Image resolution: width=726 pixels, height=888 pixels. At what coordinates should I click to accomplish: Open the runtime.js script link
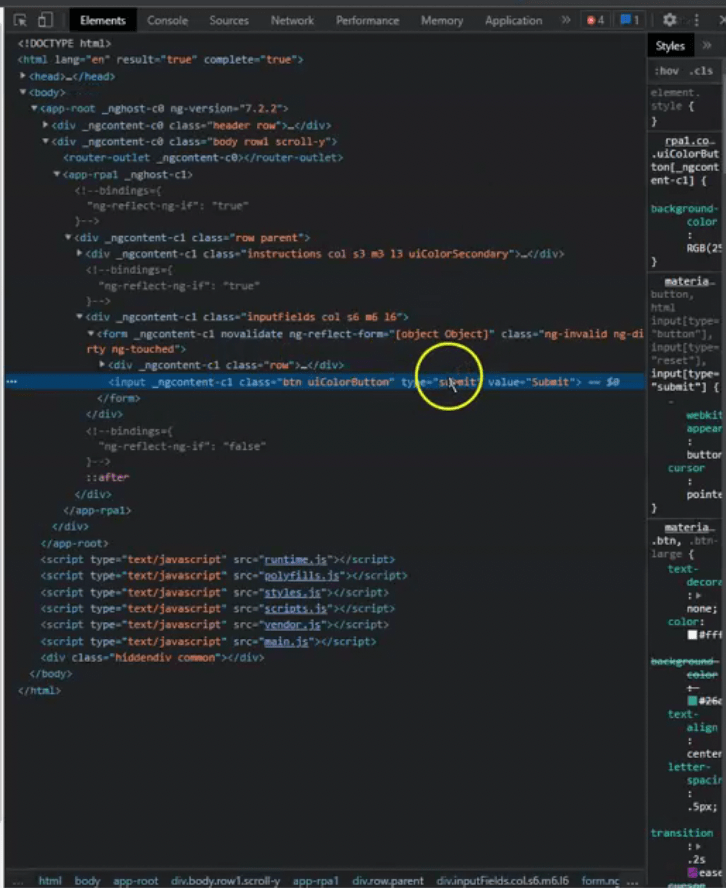click(296, 560)
